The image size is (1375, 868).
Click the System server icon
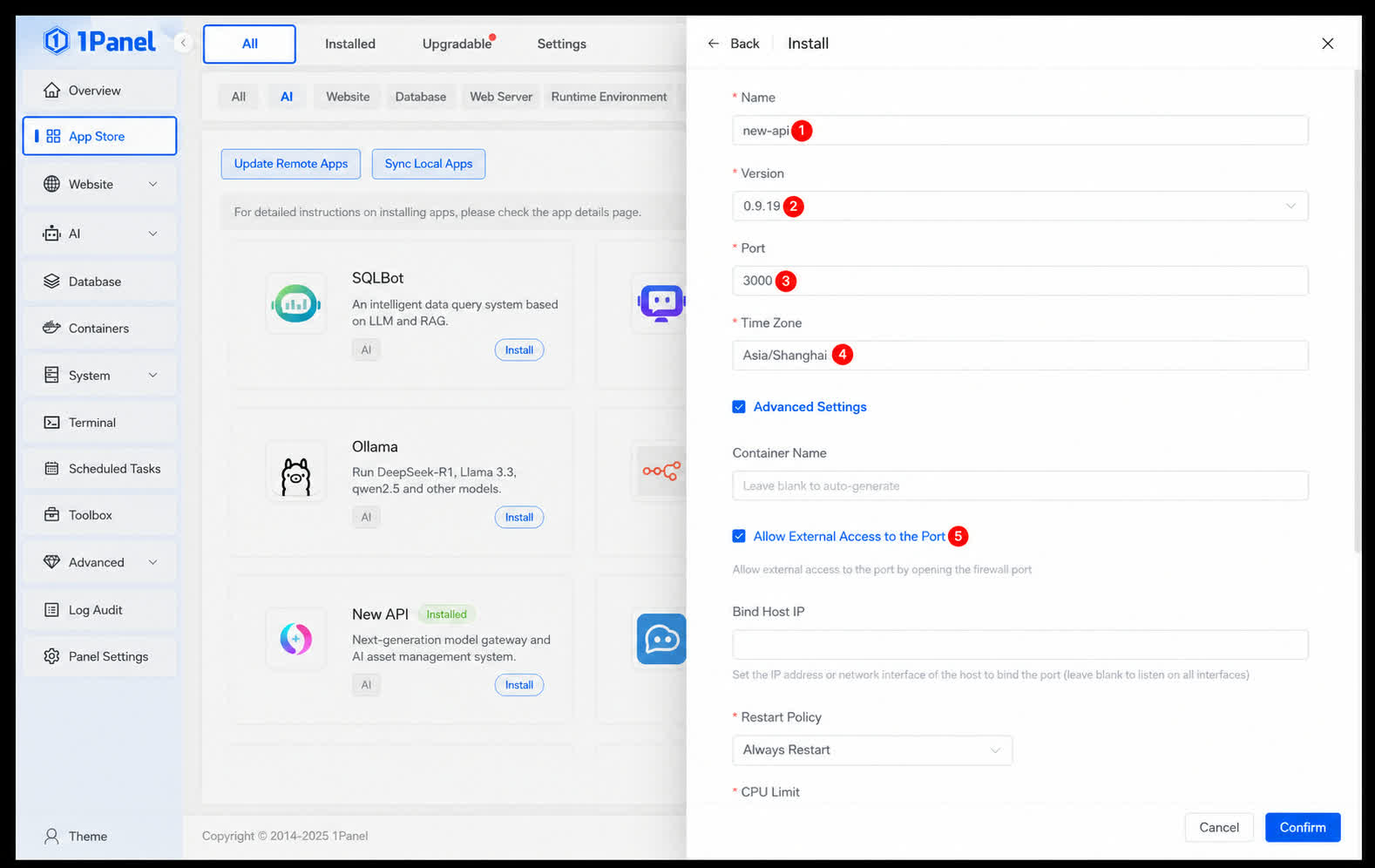(x=52, y=375)
